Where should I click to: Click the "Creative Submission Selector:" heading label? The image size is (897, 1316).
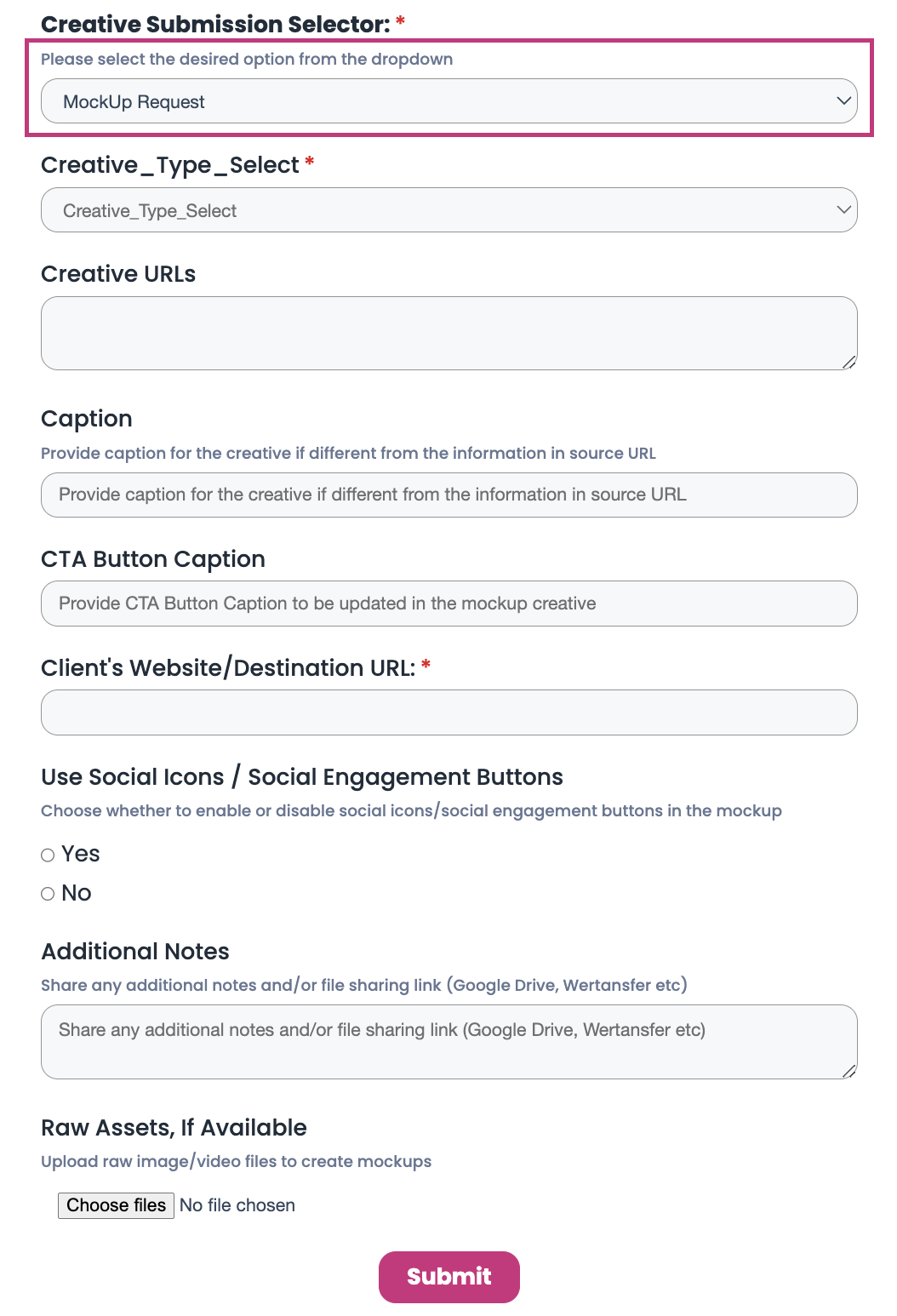click(x=215, y=25)
